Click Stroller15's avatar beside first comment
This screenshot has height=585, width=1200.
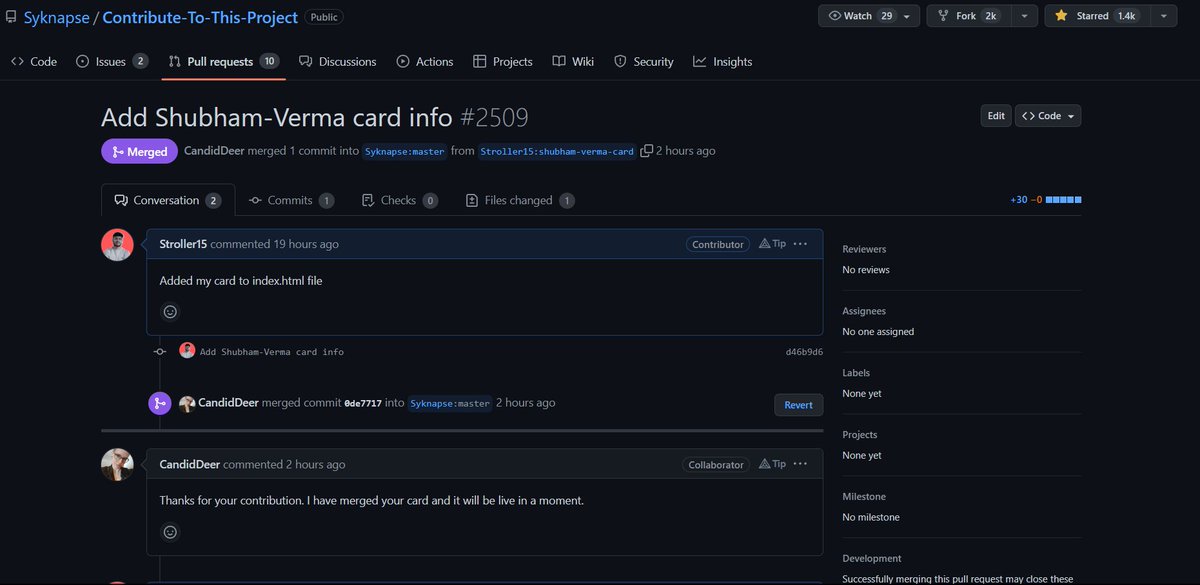(118, 245)
